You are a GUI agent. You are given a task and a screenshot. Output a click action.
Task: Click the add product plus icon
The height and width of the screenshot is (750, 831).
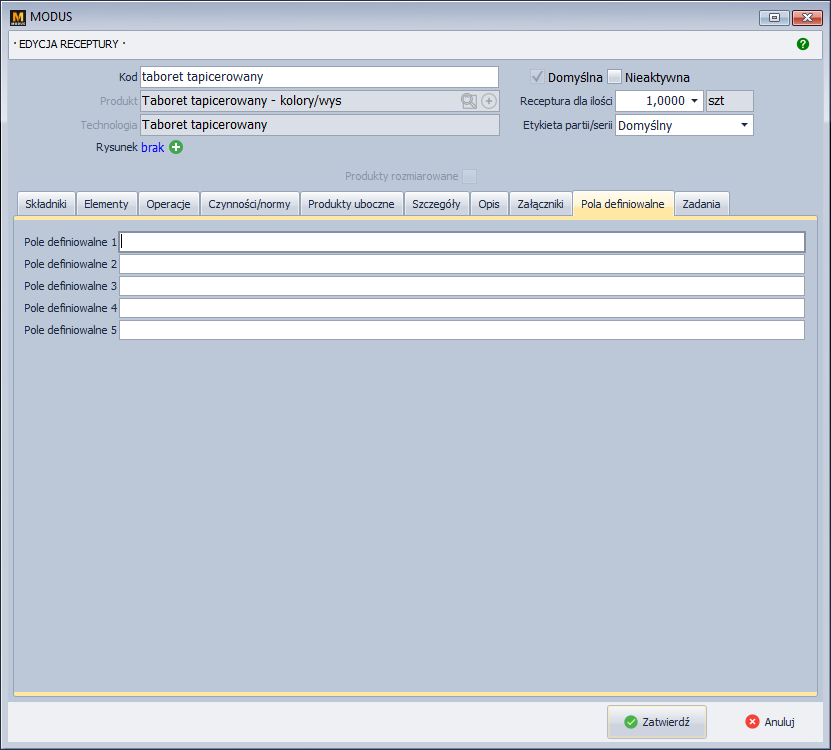(489, 101)
